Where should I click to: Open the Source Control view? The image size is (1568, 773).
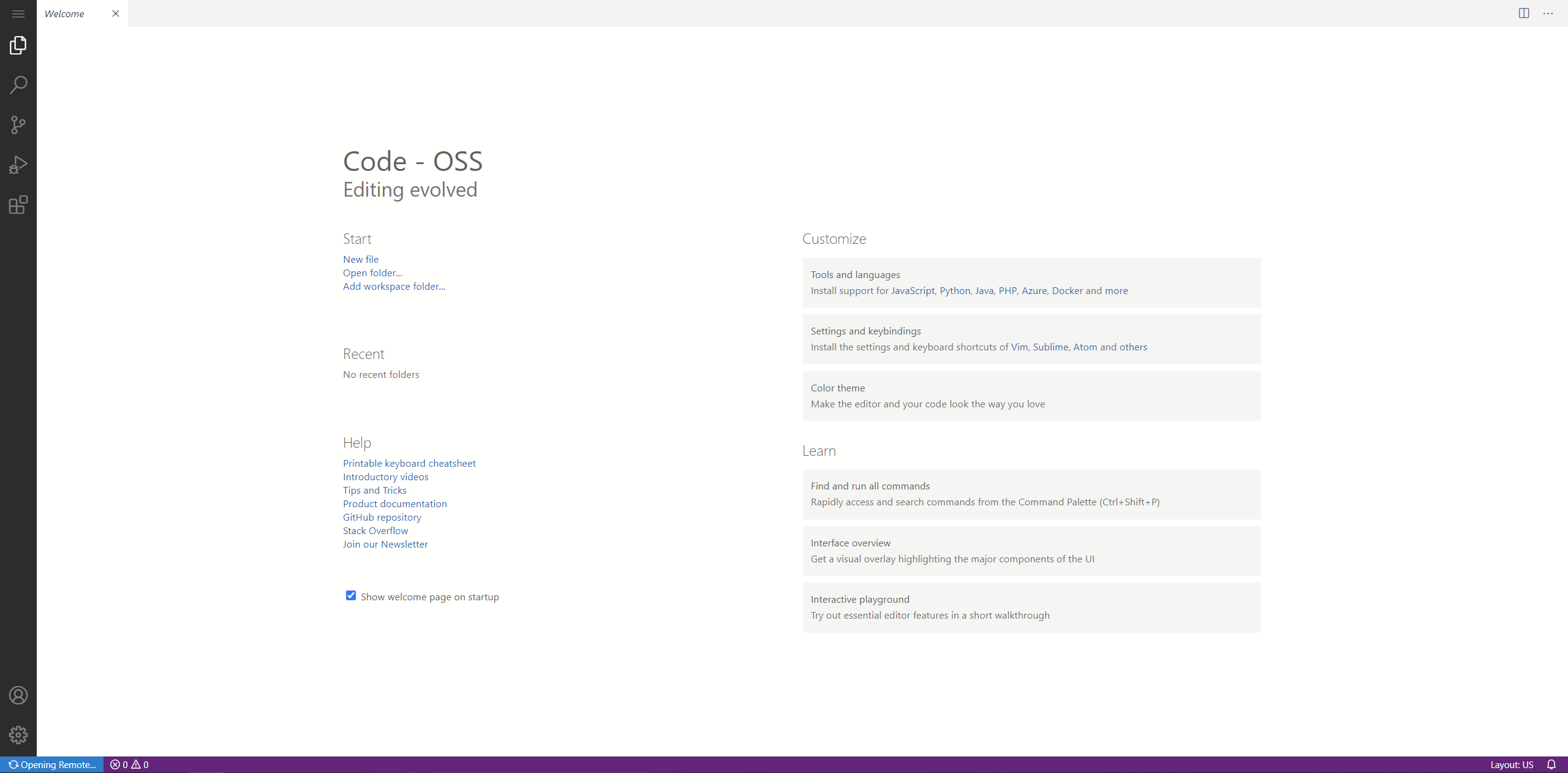point(18,125)
